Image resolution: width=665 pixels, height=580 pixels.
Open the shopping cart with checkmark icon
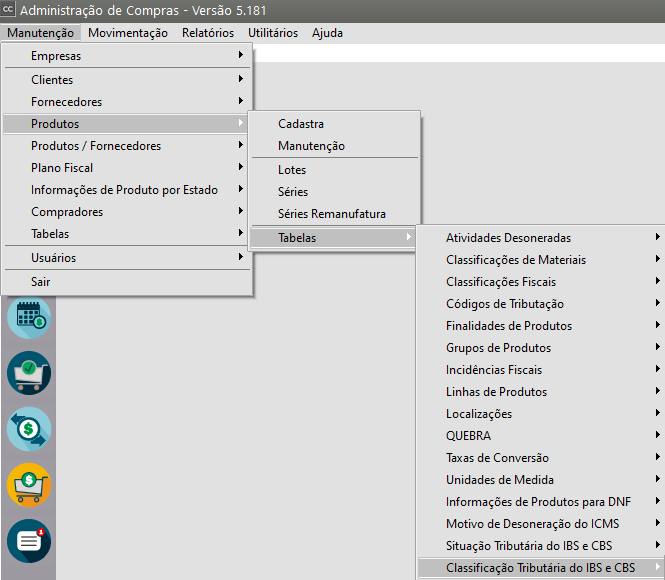(x=28, y=373)
